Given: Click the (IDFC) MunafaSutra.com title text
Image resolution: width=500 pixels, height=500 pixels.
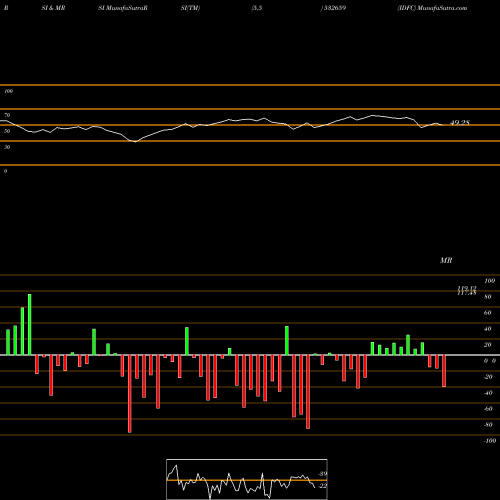Looking at the screenshot, I should (432, 8).
